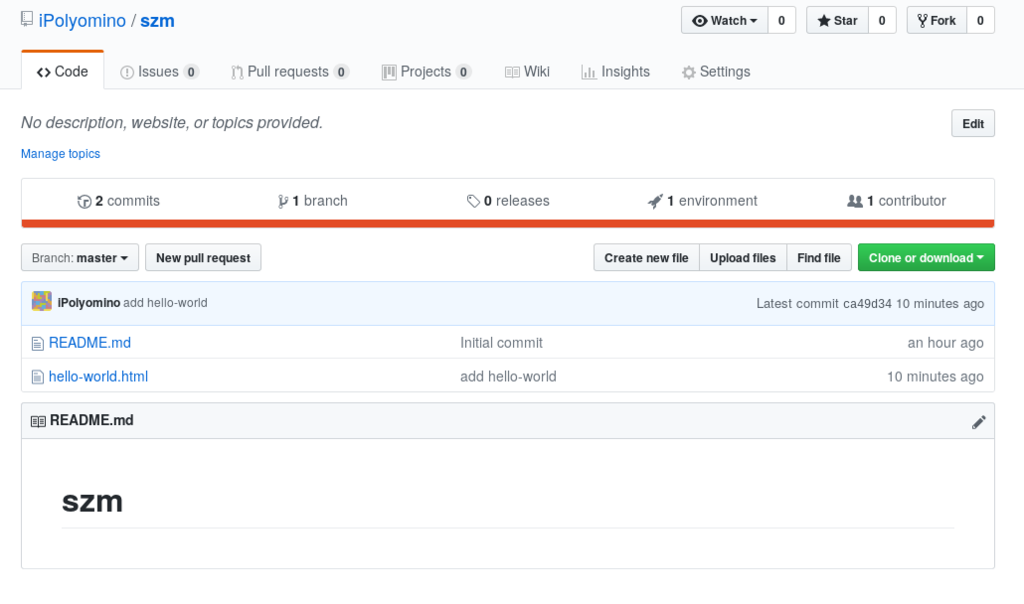Open the watchers count next to Watch
This screenshot has height=604, width=1024.
[x=782, y=20]
